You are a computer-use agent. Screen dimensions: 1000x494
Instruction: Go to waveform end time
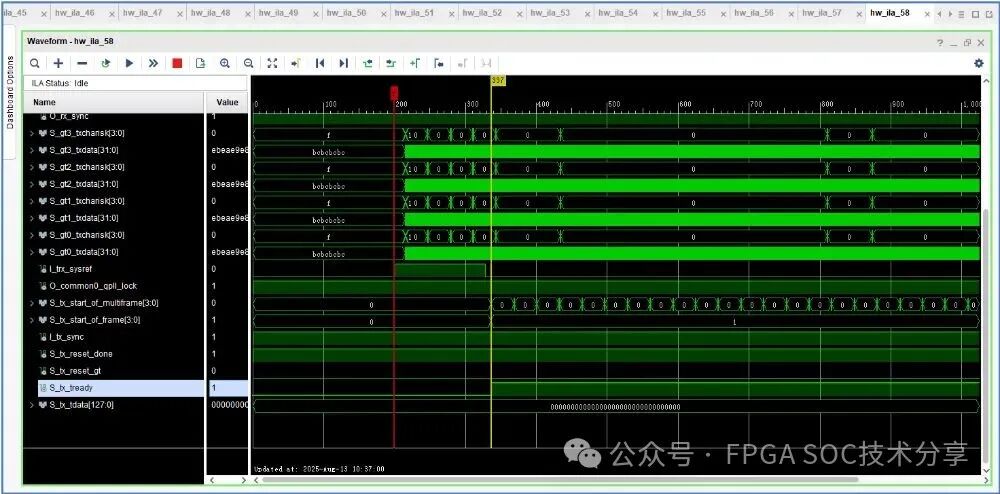343,63
